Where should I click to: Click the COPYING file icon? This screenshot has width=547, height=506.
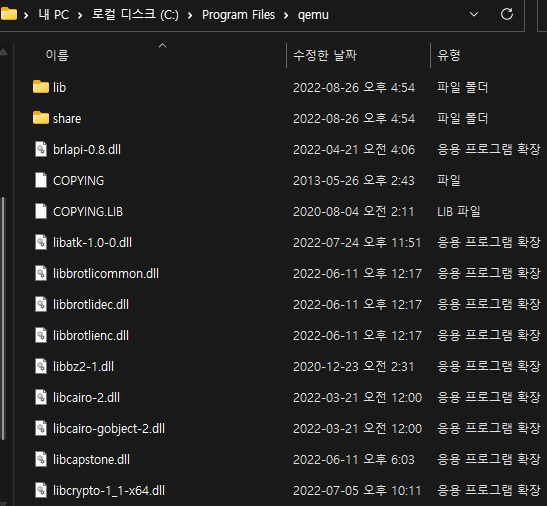pos(41,180)
